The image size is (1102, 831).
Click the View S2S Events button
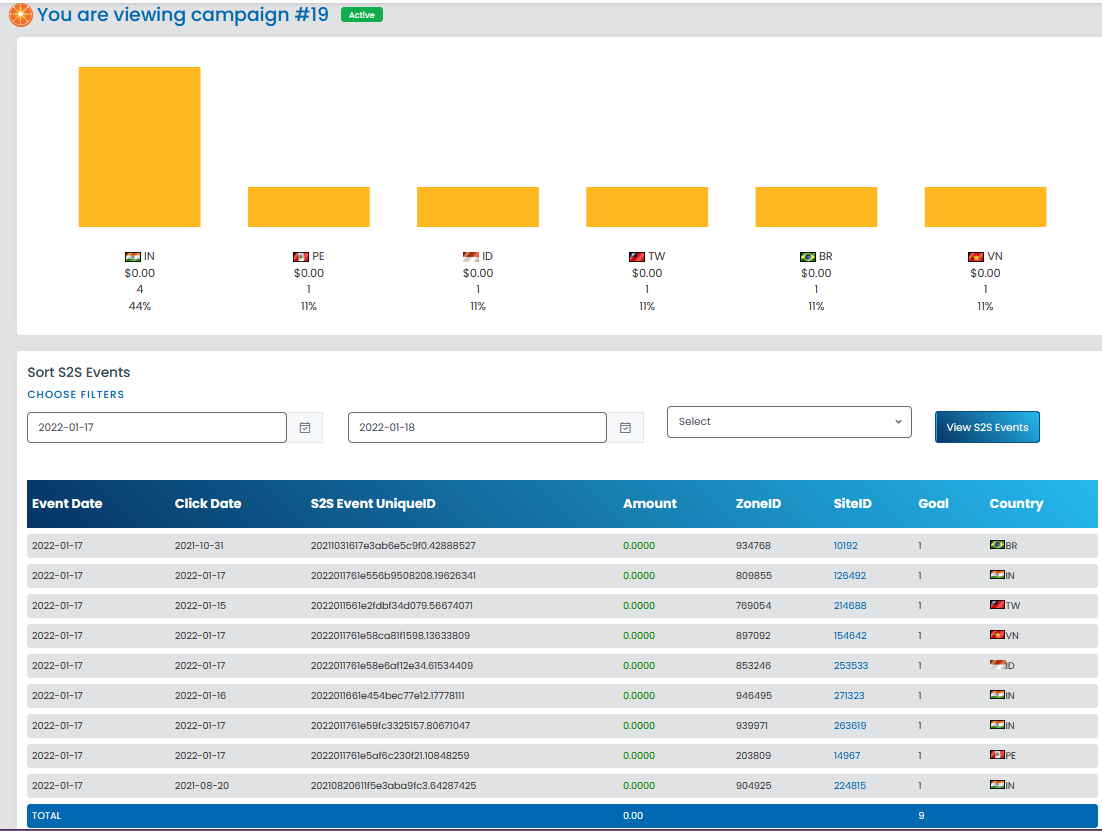click(987, 427)
